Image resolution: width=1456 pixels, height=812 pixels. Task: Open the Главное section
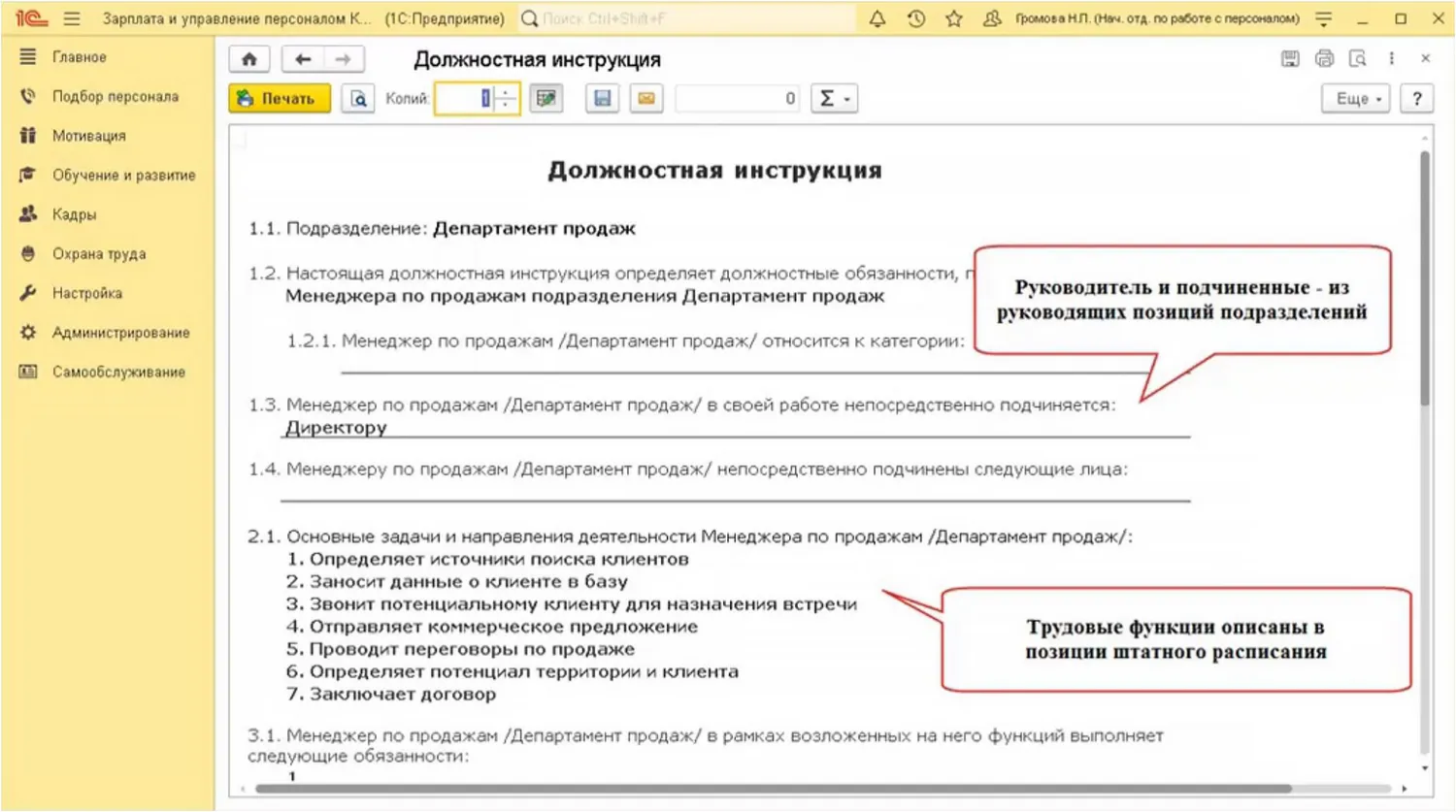point(80,57)
